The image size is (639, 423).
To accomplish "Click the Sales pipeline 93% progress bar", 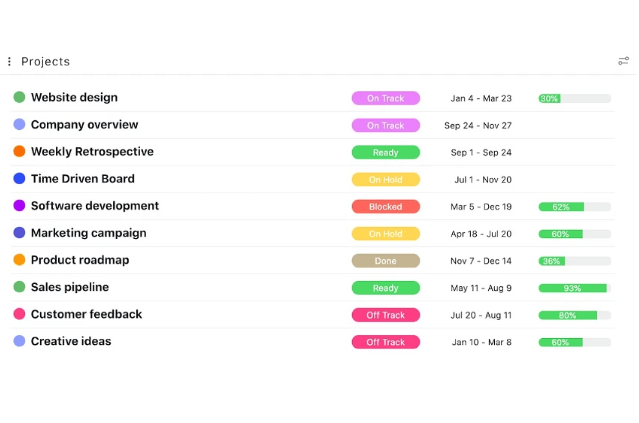I will 574,288.
